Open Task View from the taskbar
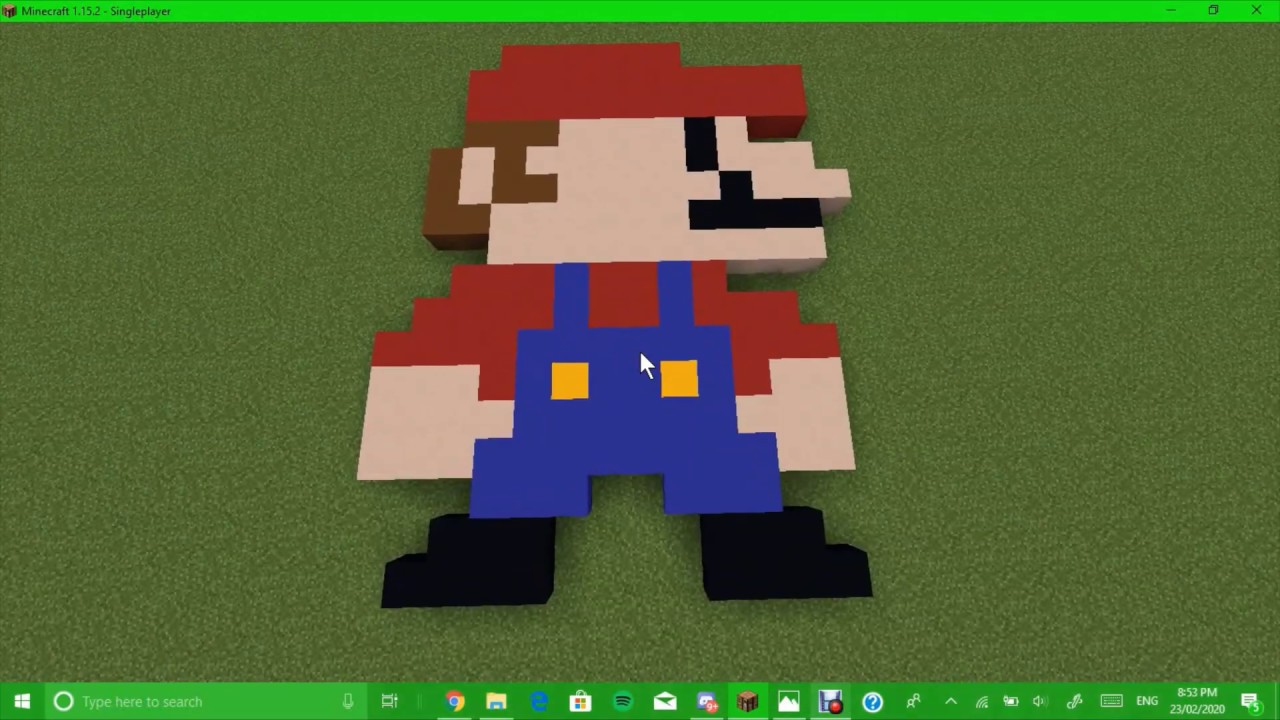The height and width of the screenshot is (720, 1280). (390, 701)
